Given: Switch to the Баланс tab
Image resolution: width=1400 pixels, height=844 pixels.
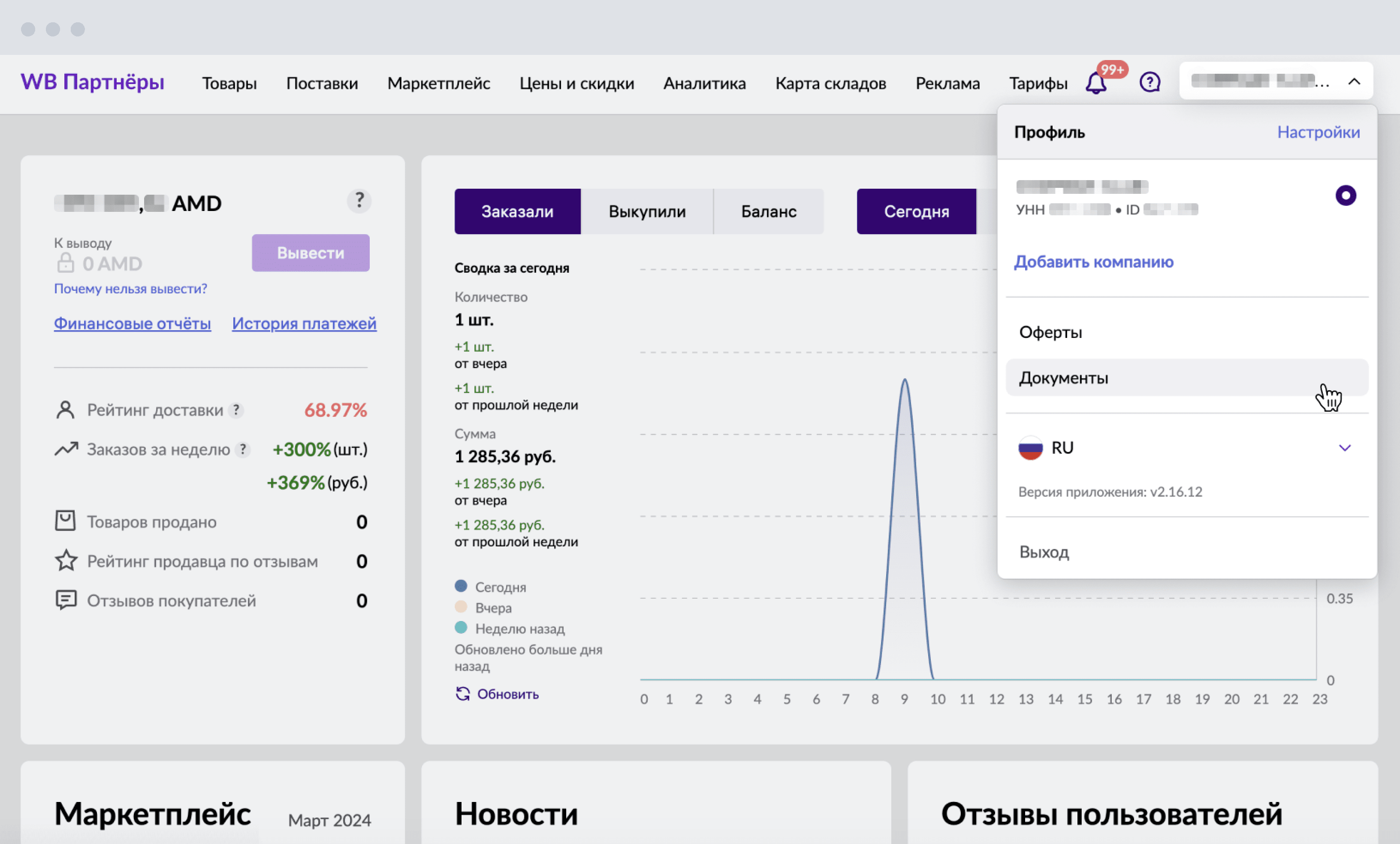Looking at the screenshot, I should click(x=769, y=211).
